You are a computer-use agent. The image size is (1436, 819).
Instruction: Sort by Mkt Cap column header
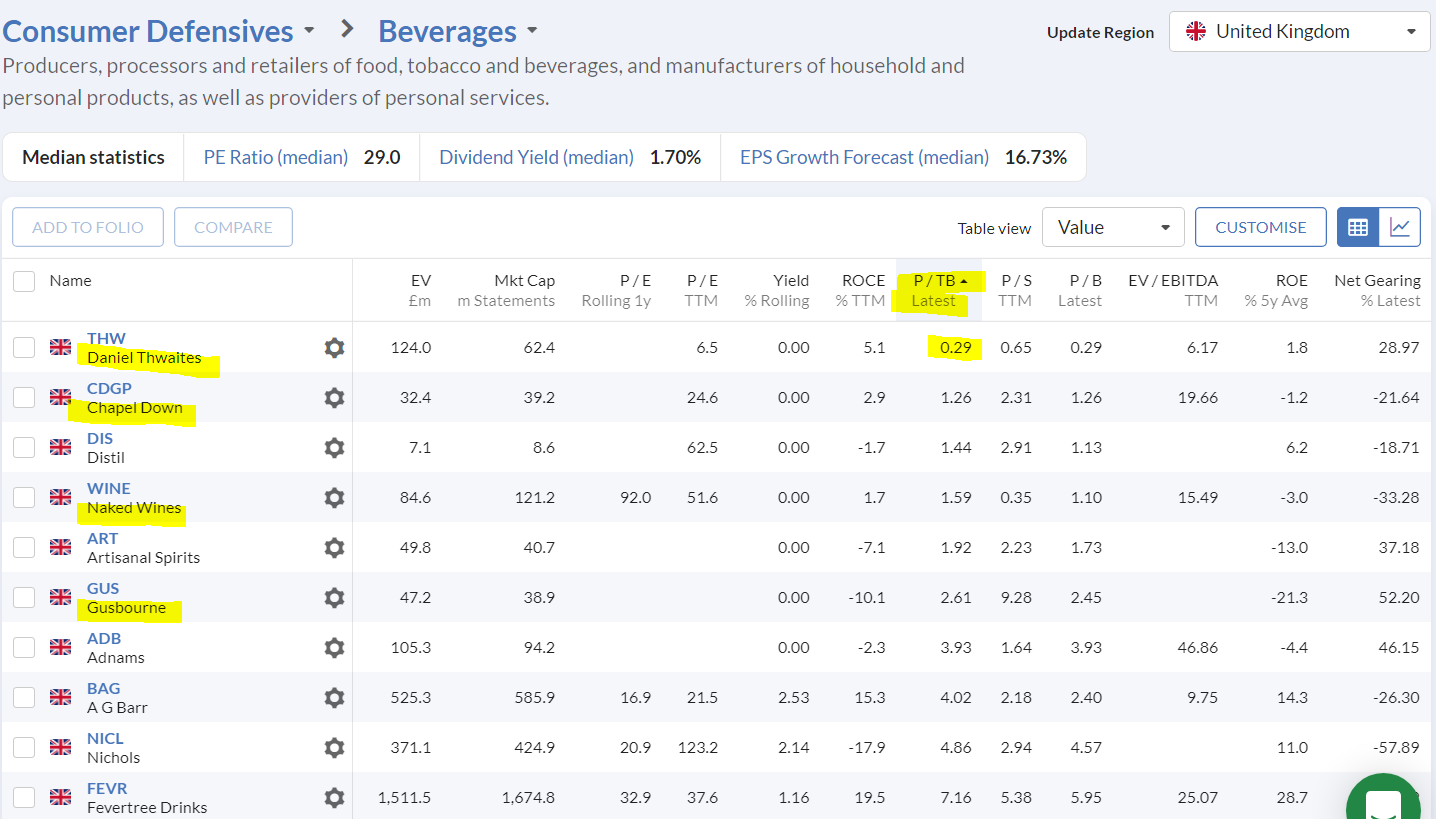[x=506, y=290]
